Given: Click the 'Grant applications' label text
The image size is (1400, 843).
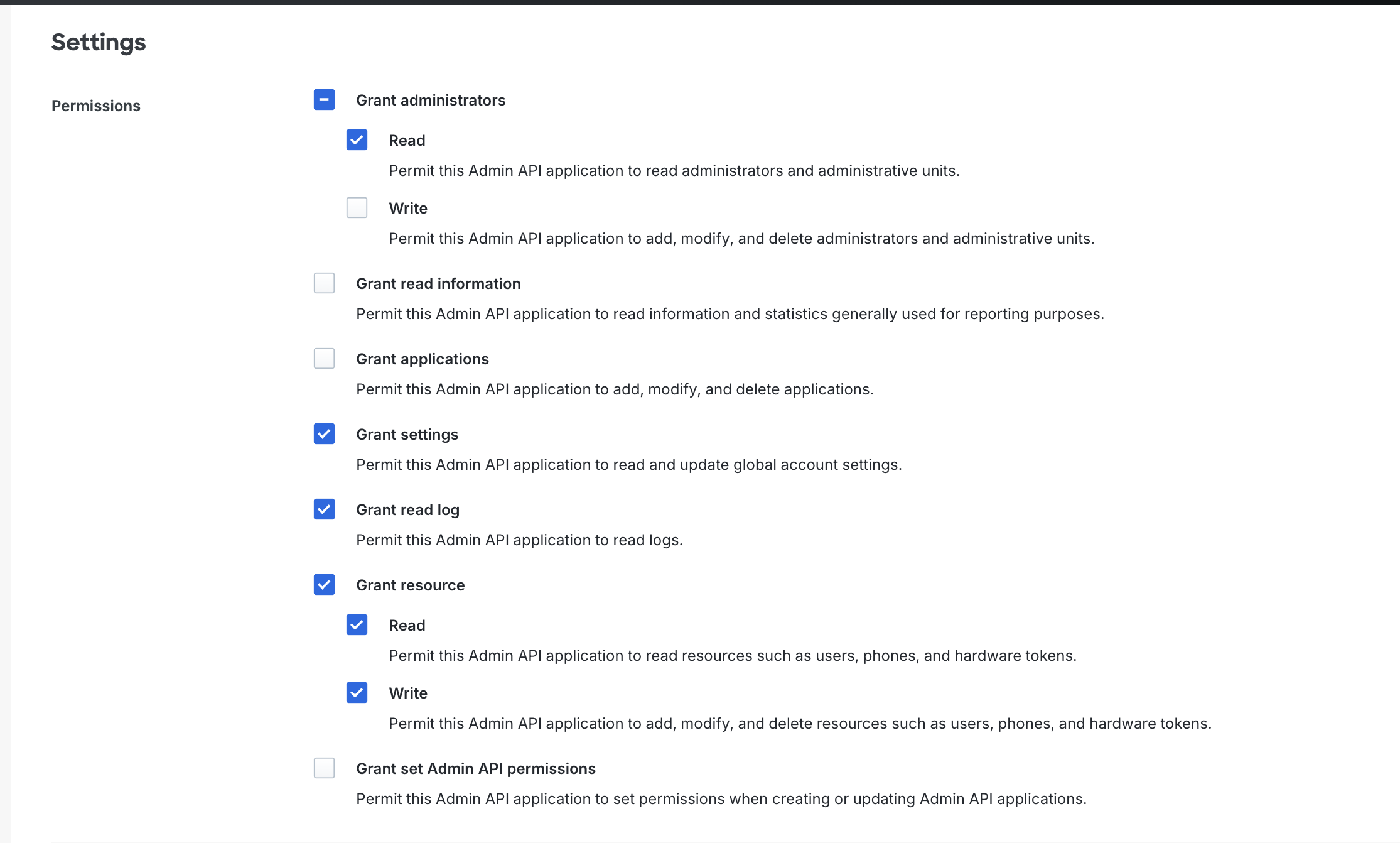Looking at the screenshot, I should click(423, 359).
